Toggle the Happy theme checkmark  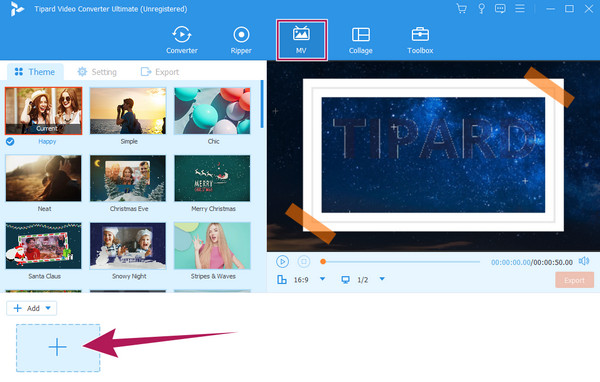click(10, 142)
